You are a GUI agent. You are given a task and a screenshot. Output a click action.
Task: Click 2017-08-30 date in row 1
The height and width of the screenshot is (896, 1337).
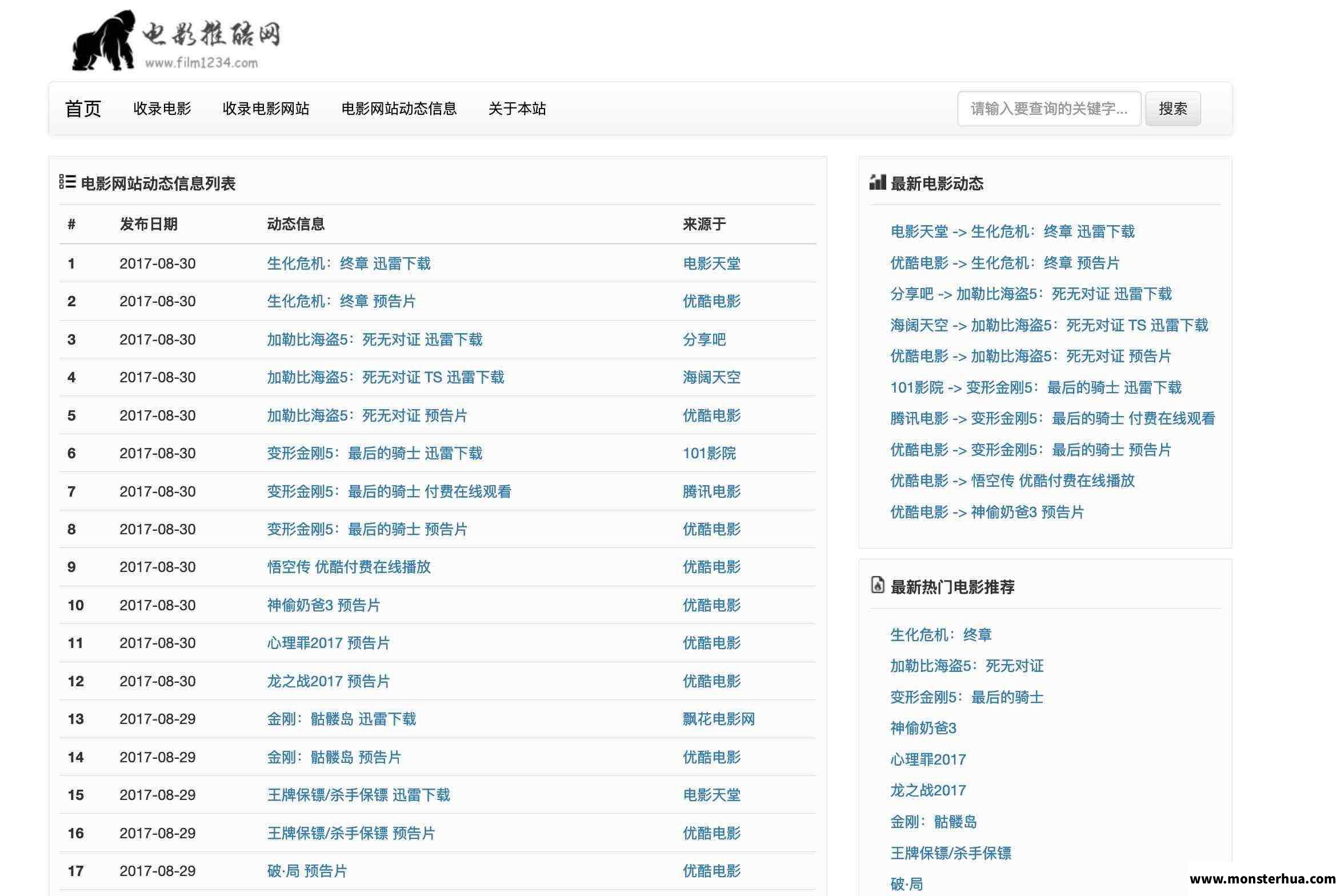[x=158, y=263]
